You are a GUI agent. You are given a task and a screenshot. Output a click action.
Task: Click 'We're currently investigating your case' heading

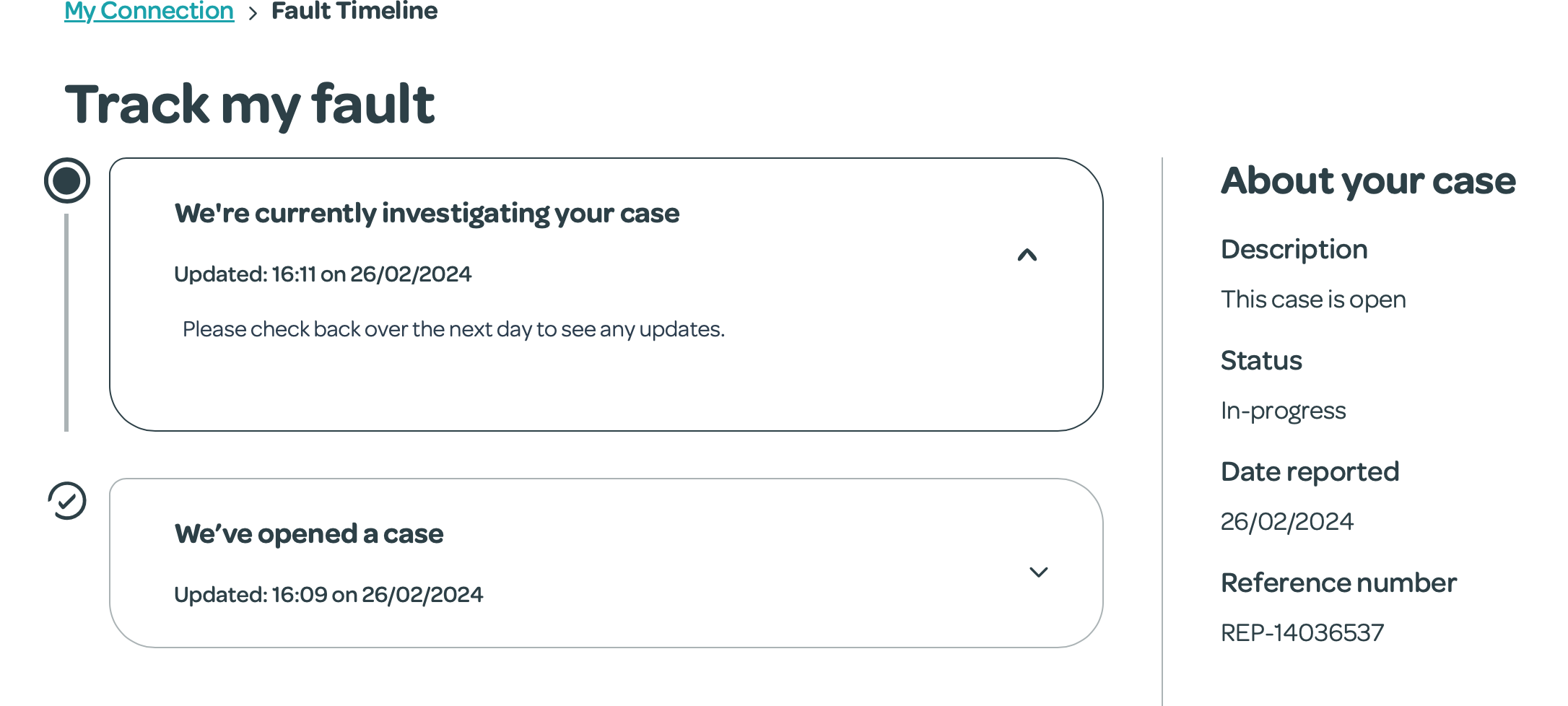tap(427, 214)
